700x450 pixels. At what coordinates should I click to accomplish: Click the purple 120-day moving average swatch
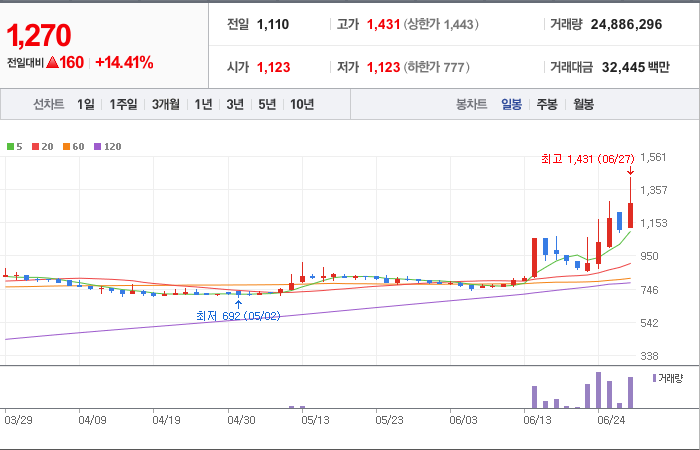[x=98, y=146]
